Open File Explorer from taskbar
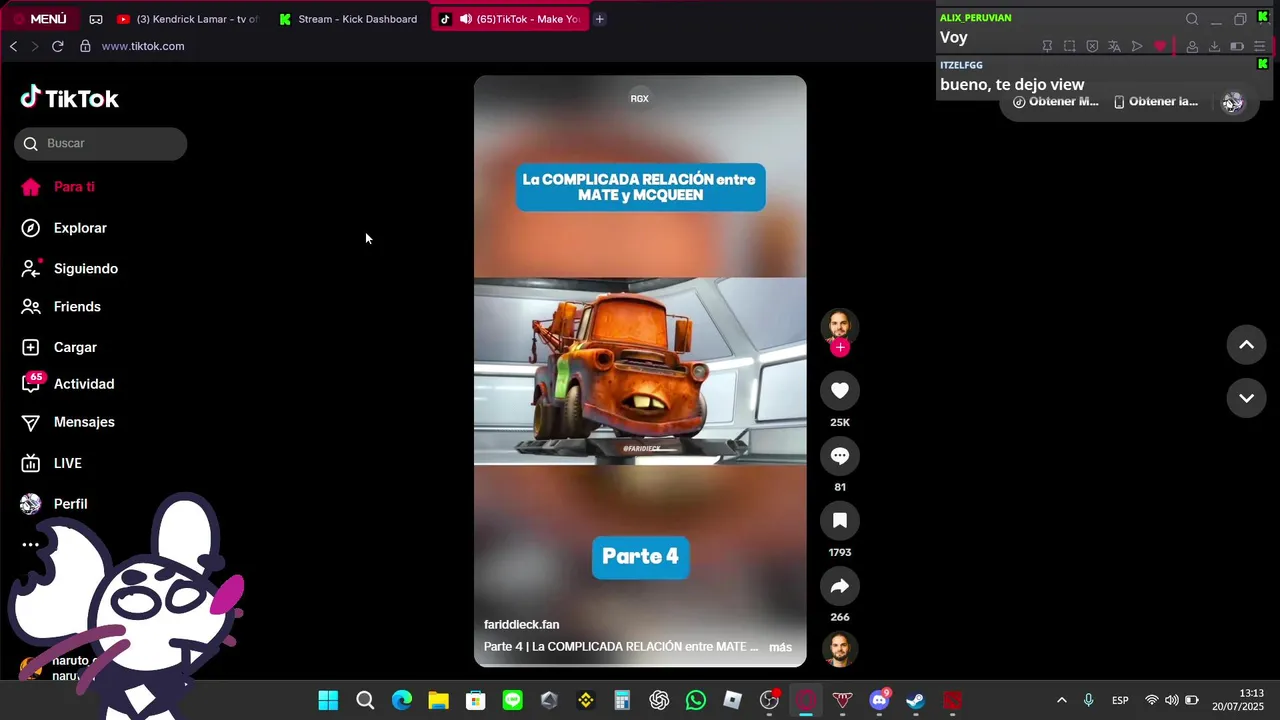Screen dimensions: 1280x720 (x=439, y=700)
